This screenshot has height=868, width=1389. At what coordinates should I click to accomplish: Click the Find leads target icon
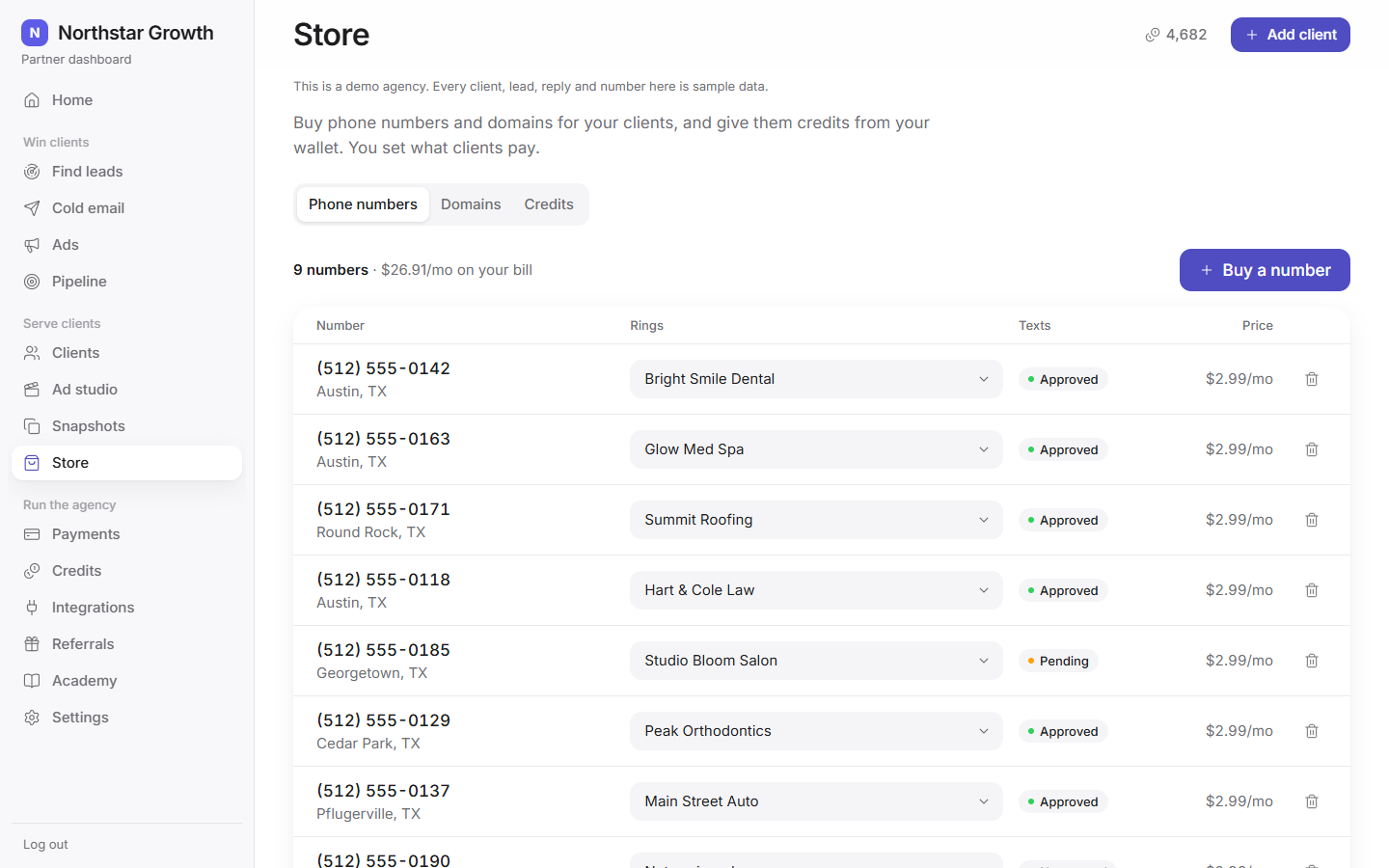pos(32,172)
